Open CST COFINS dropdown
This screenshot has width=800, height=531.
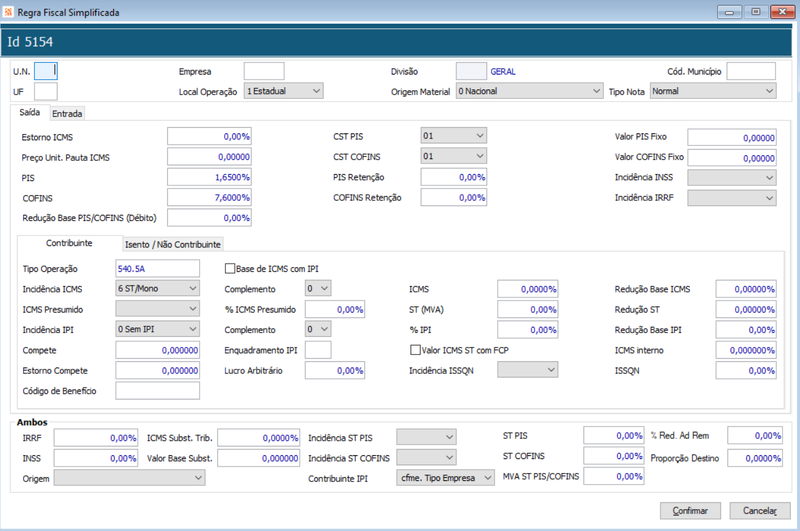click(x=454, y=156)
